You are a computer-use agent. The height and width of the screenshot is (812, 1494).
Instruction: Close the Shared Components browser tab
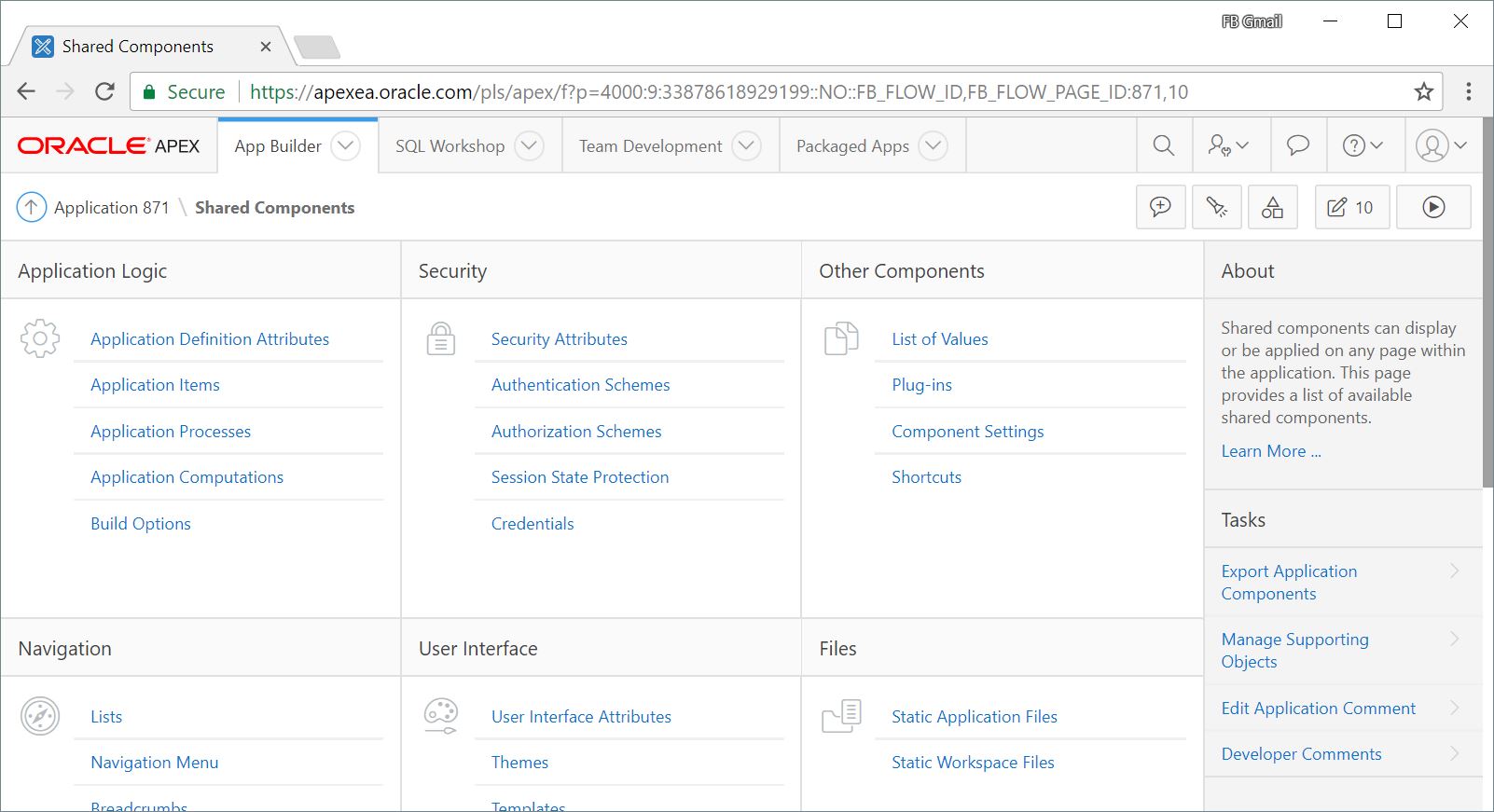(x=266, y=47)
